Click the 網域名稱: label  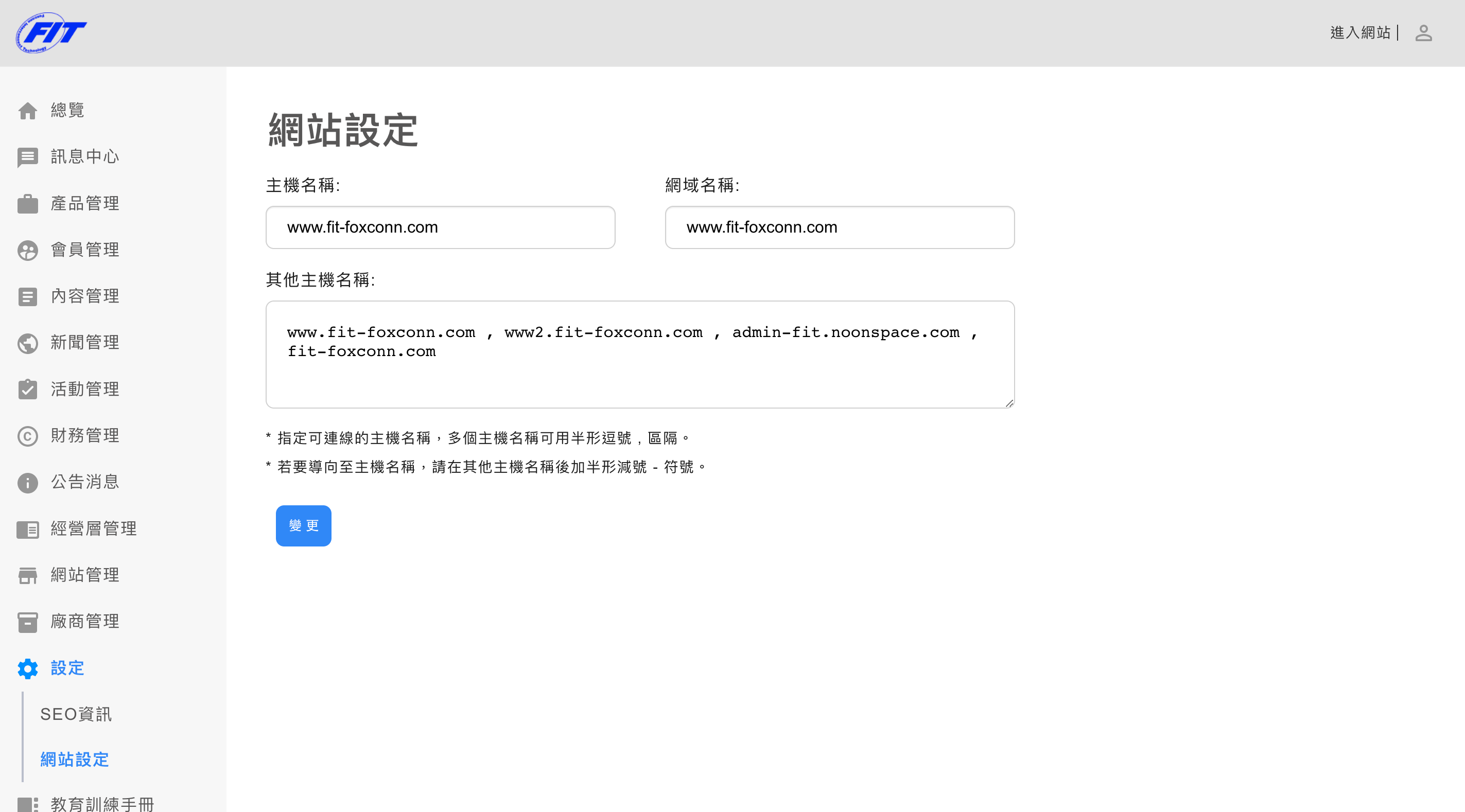(702, 185)
